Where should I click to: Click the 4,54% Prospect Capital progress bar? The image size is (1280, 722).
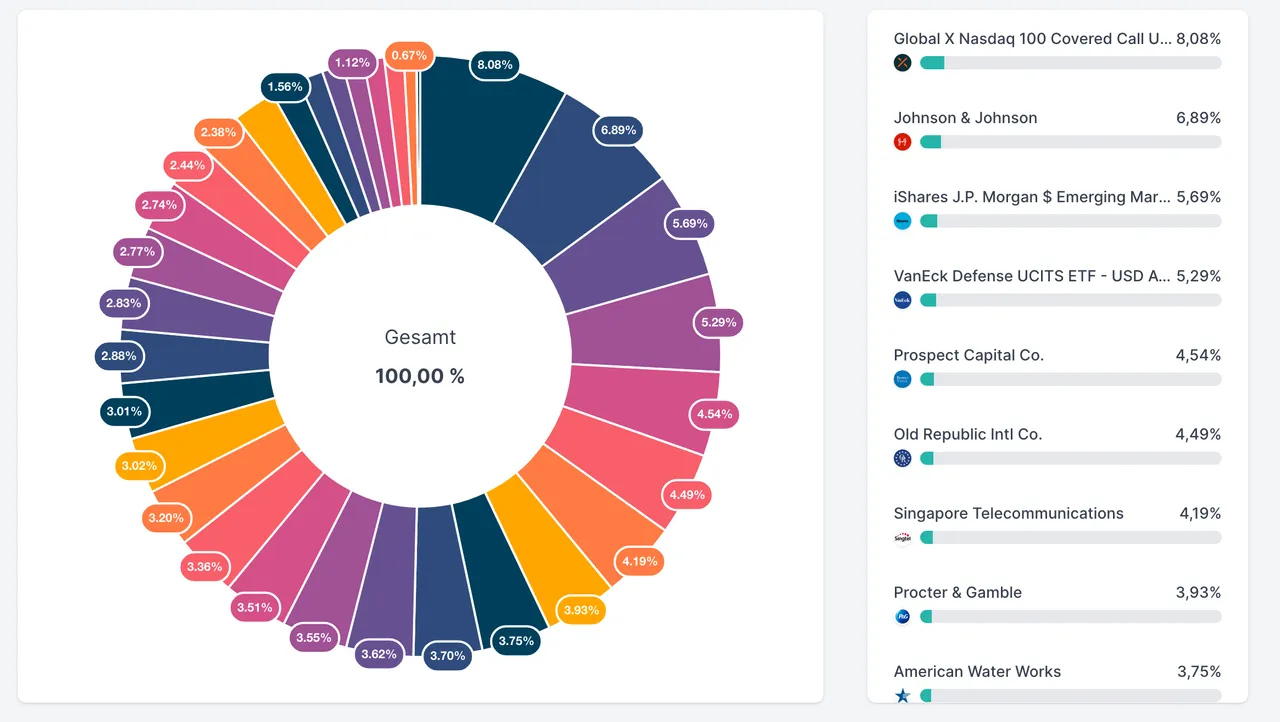pyautogui.click(x=1070, y=379)
